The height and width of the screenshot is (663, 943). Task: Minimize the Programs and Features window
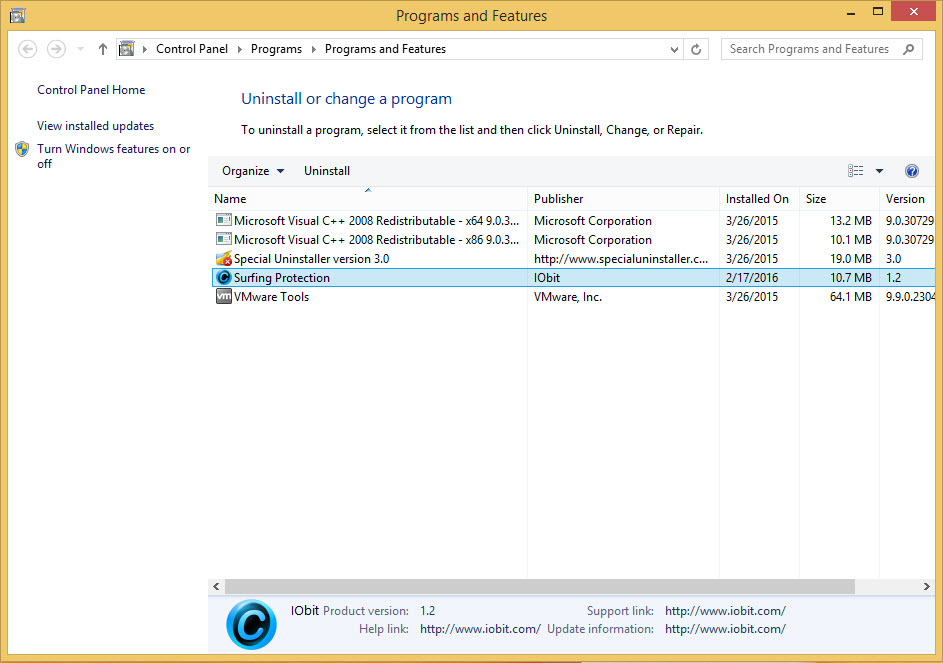[851, 13]
